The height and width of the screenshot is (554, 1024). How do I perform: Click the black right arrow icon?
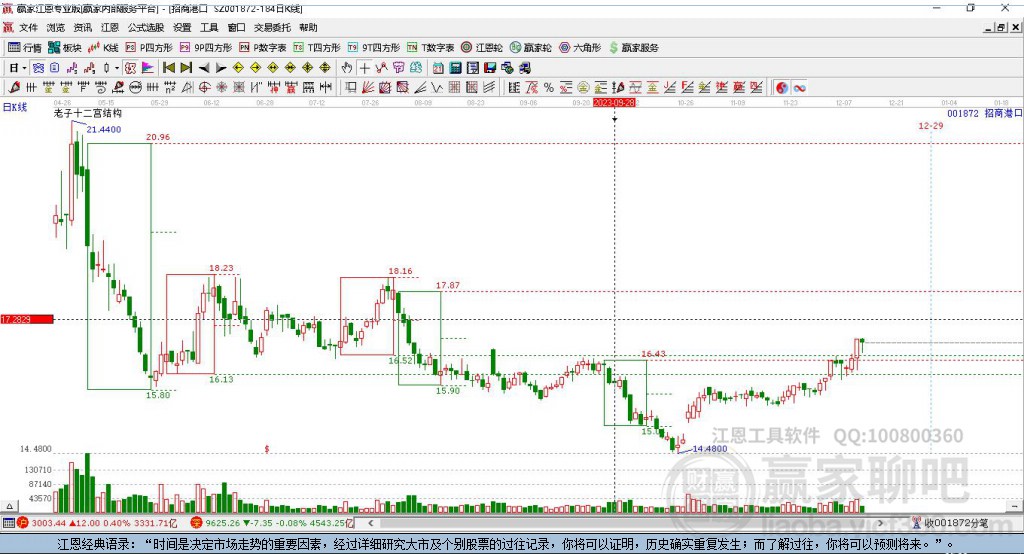point(221,68)
